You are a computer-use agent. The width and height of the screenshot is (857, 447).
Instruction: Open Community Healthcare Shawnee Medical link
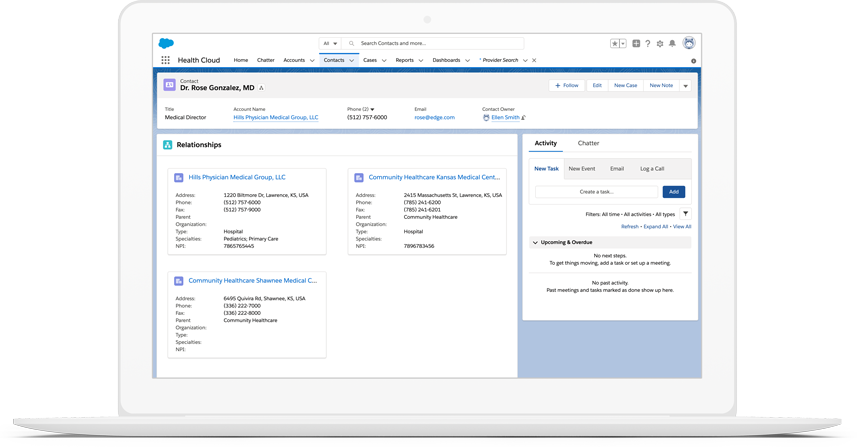253,281
